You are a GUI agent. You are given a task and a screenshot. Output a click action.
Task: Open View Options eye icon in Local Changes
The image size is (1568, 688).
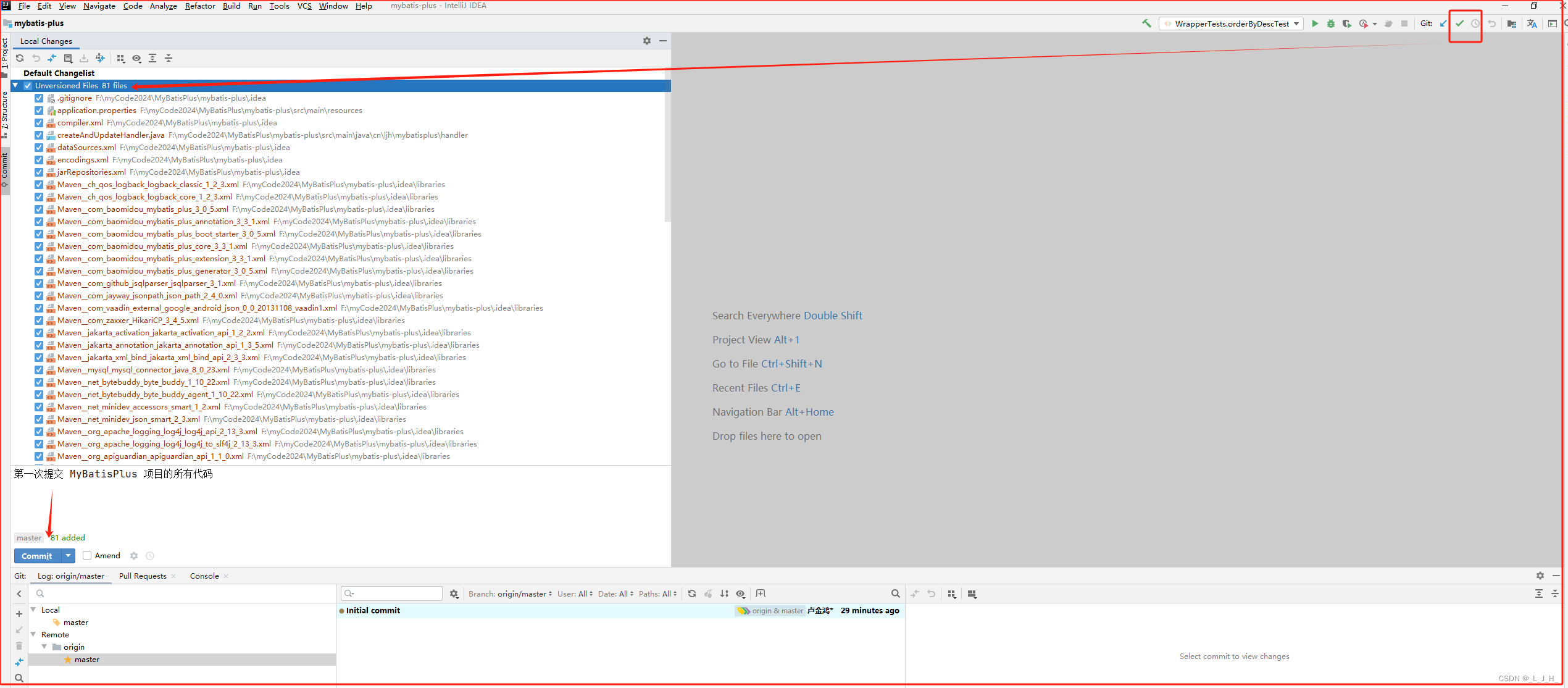tap(136, 58)
